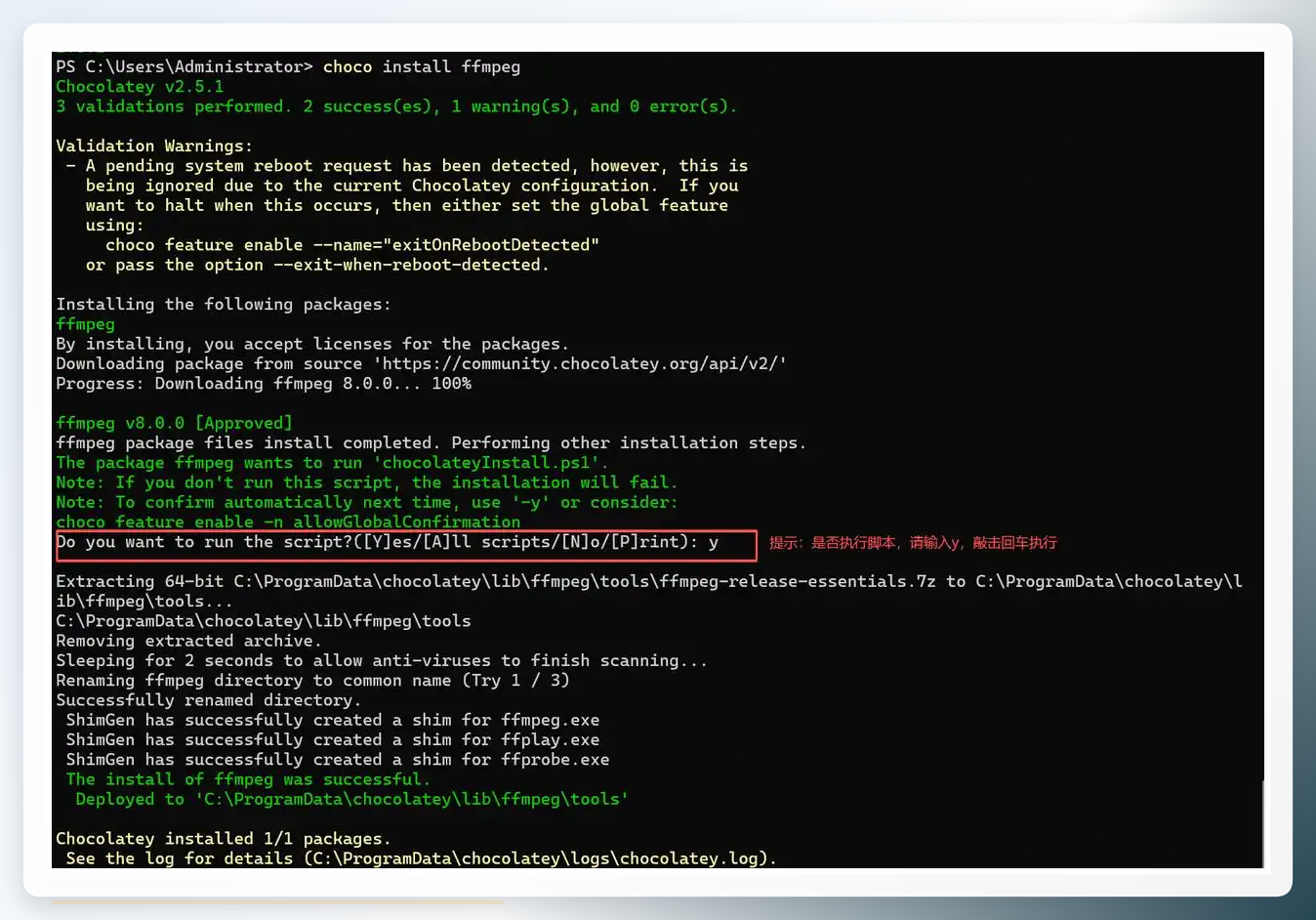The height and width of the screenshot is (920, 1316).
Task: Click the 'A pending system reboot request' line
Action: (407, 166)
